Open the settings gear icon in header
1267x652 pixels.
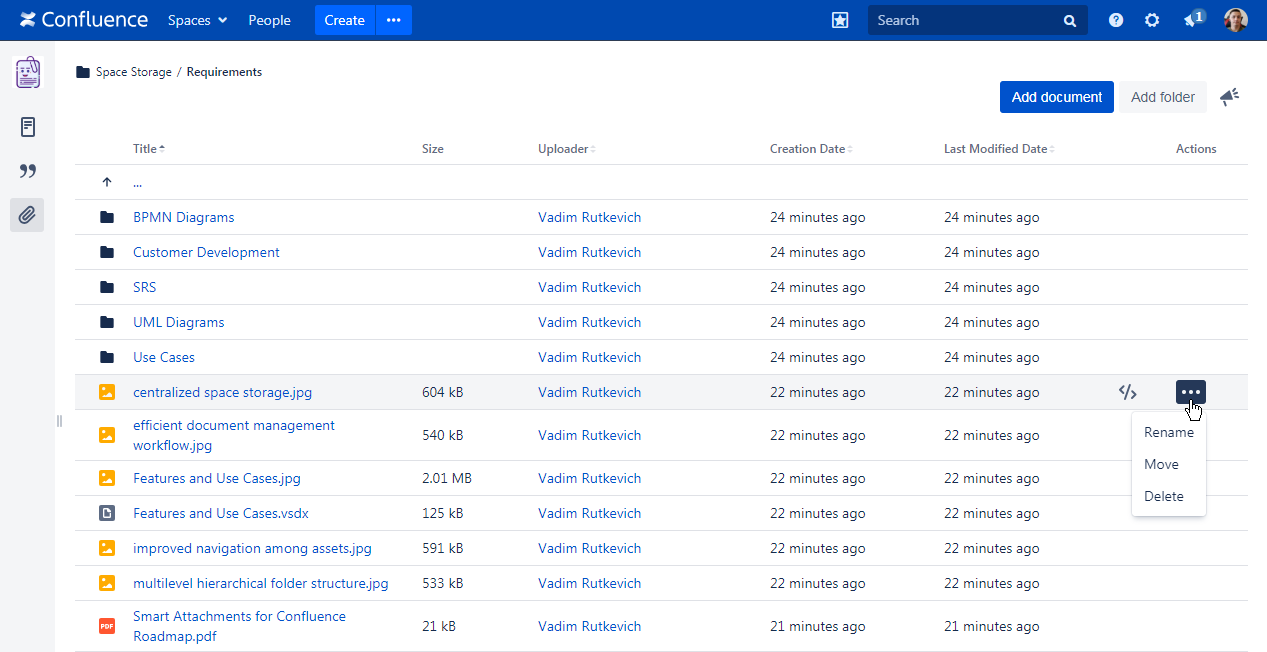(x=1152, y=20)
